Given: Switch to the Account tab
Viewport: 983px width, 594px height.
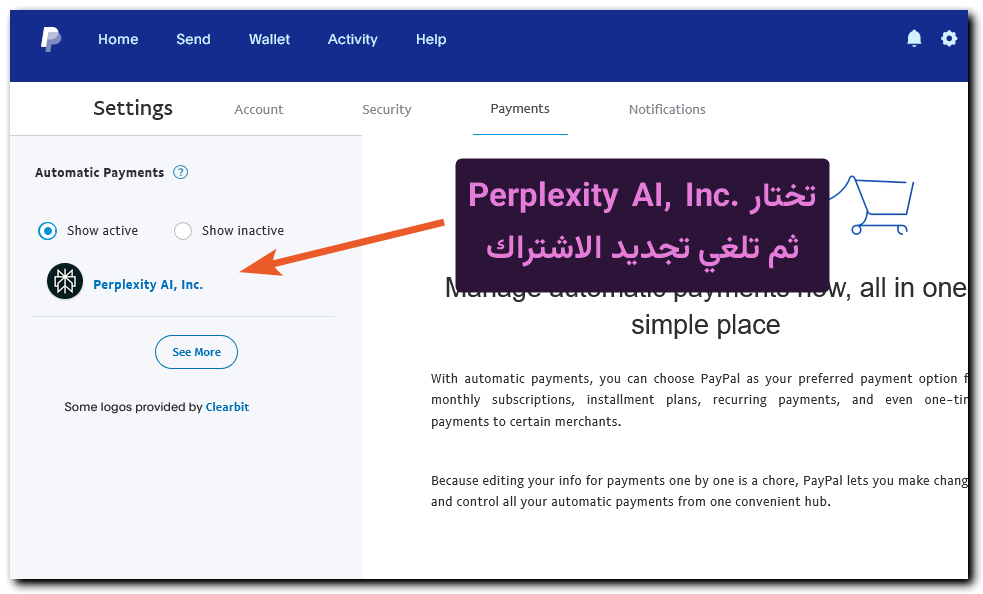Looking at the screenshot, I should (x=259, y=110).
